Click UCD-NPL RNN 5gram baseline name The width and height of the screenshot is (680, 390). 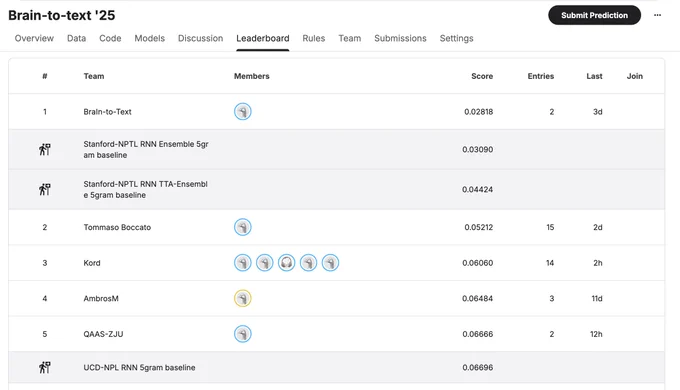pos(139,367)
